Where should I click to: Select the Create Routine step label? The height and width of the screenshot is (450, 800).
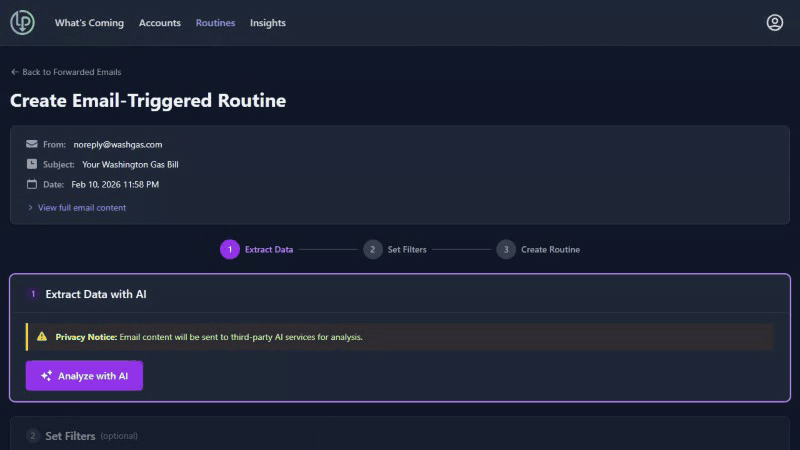550,249
